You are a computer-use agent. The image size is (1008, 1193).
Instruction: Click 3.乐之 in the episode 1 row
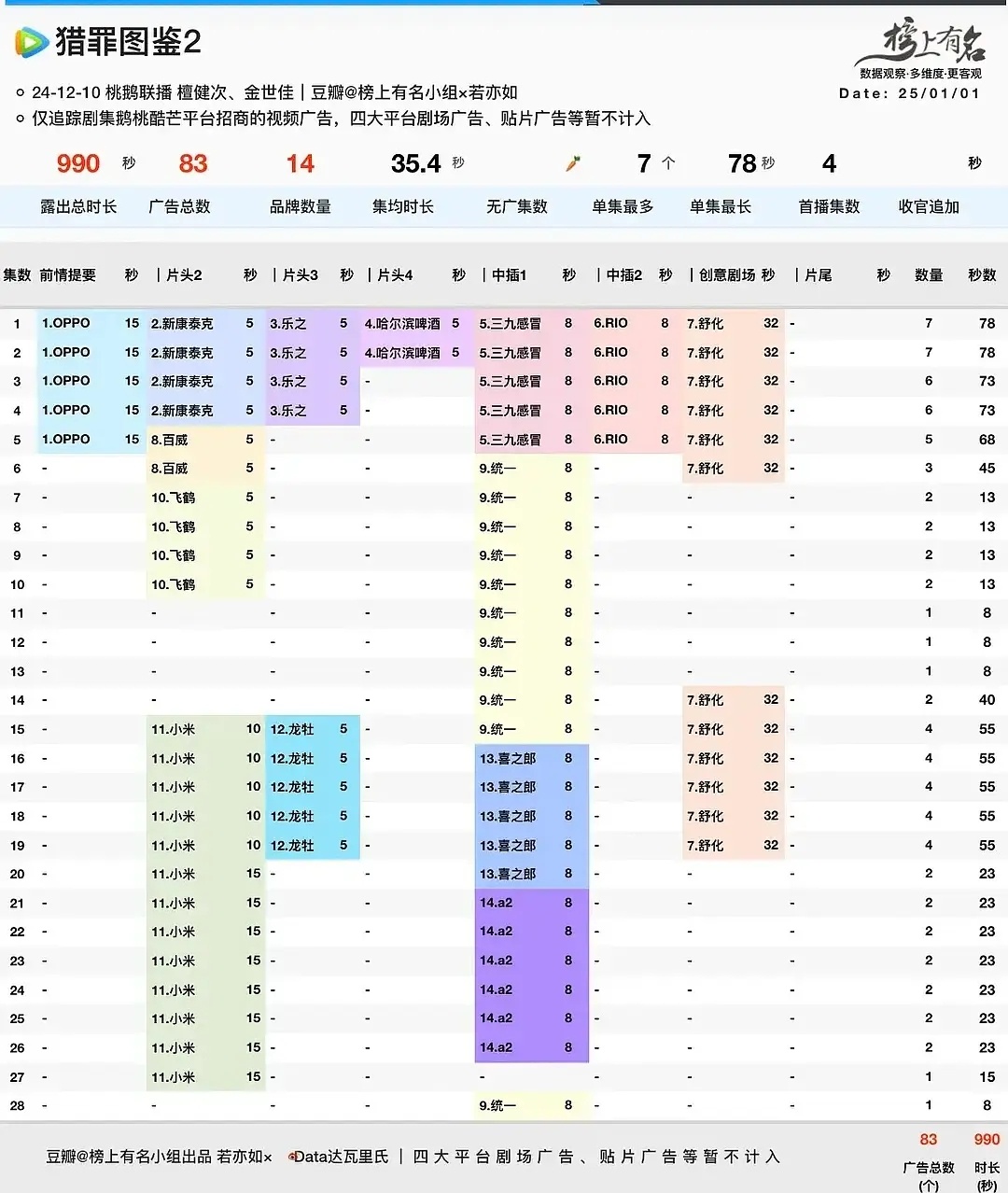pos(288,323)
